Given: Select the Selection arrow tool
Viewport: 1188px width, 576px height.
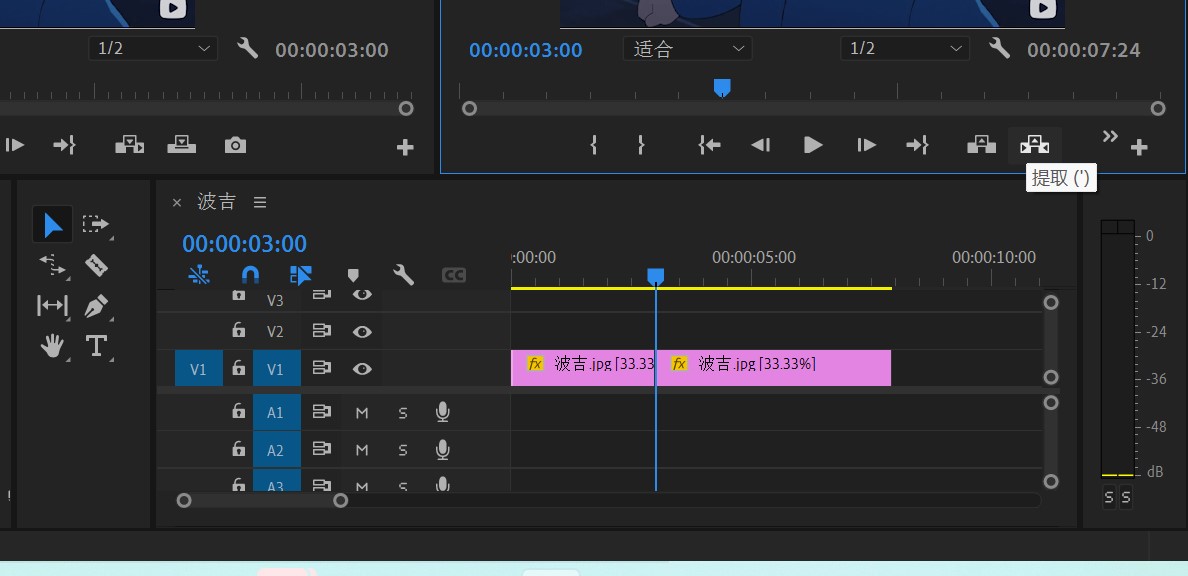Looking at the screenshot, I should pyautogui.click(x=52, y=225).
